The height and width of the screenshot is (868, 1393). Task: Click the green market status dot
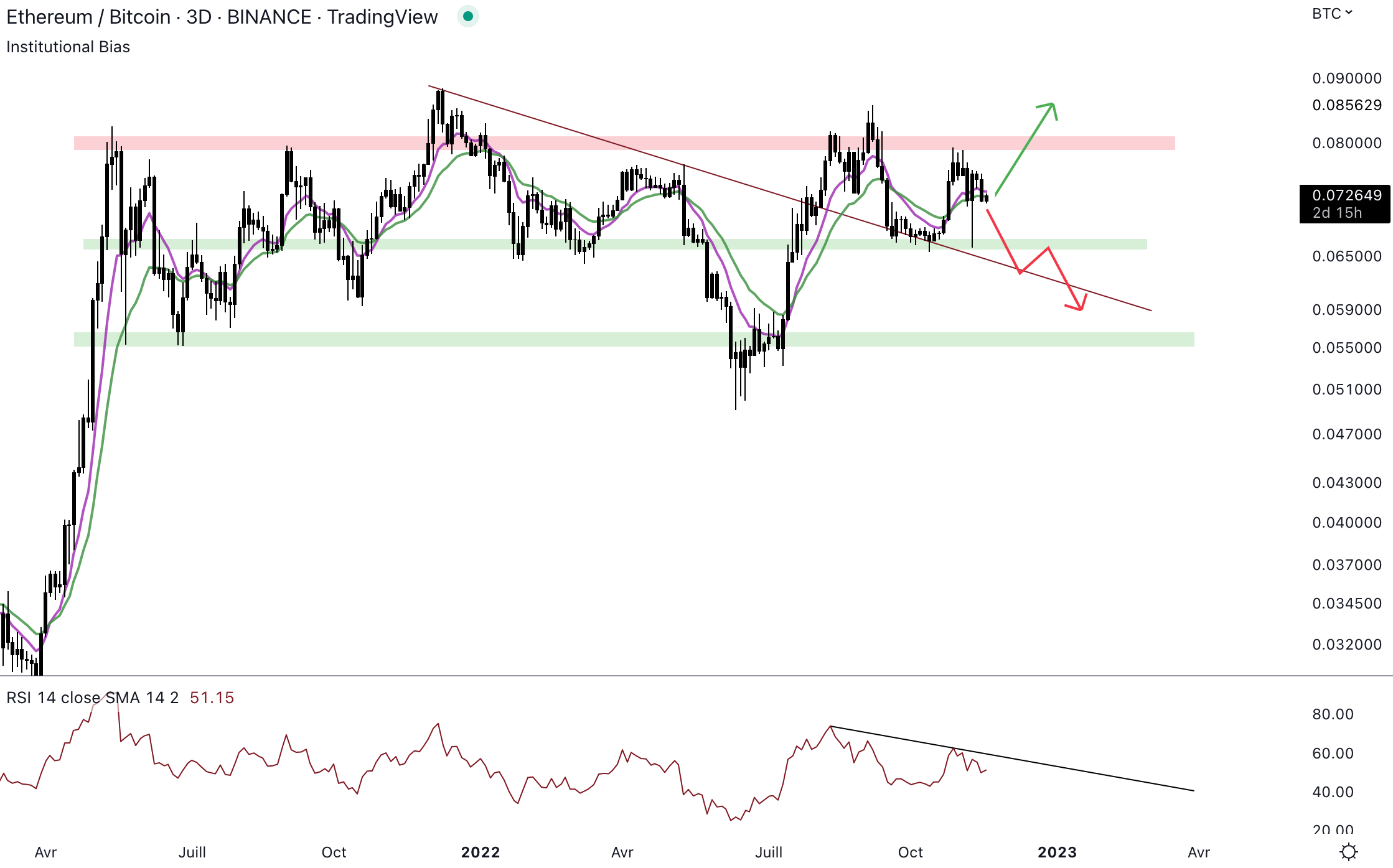click(467, 17)
